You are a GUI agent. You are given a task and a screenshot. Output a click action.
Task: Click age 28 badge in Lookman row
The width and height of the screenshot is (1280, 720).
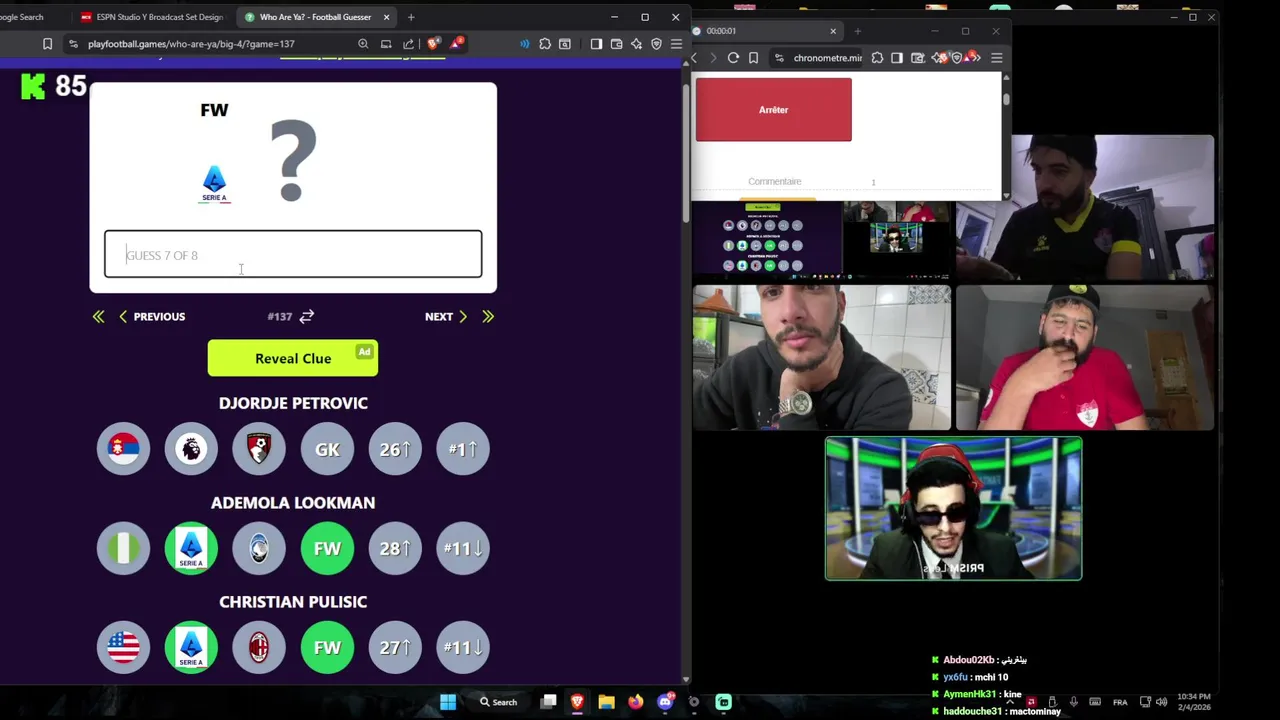pos(395,548)
